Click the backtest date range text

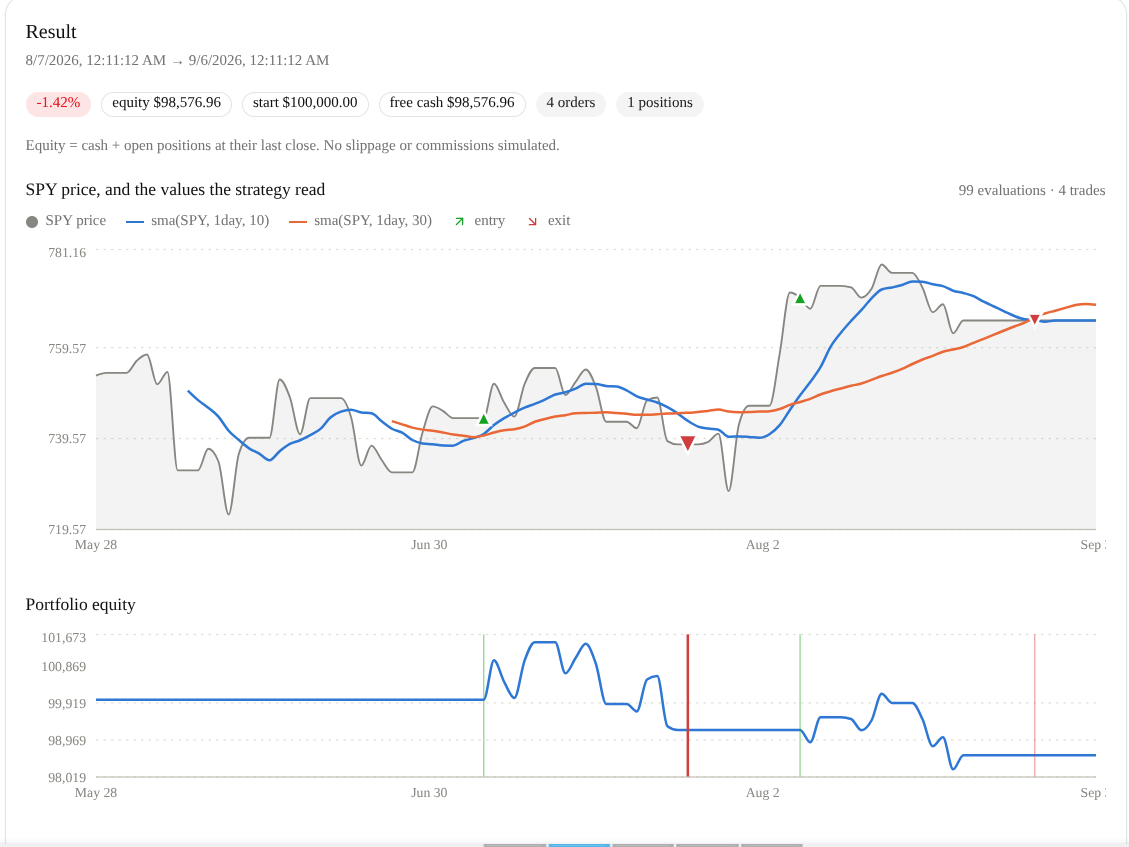177,60
